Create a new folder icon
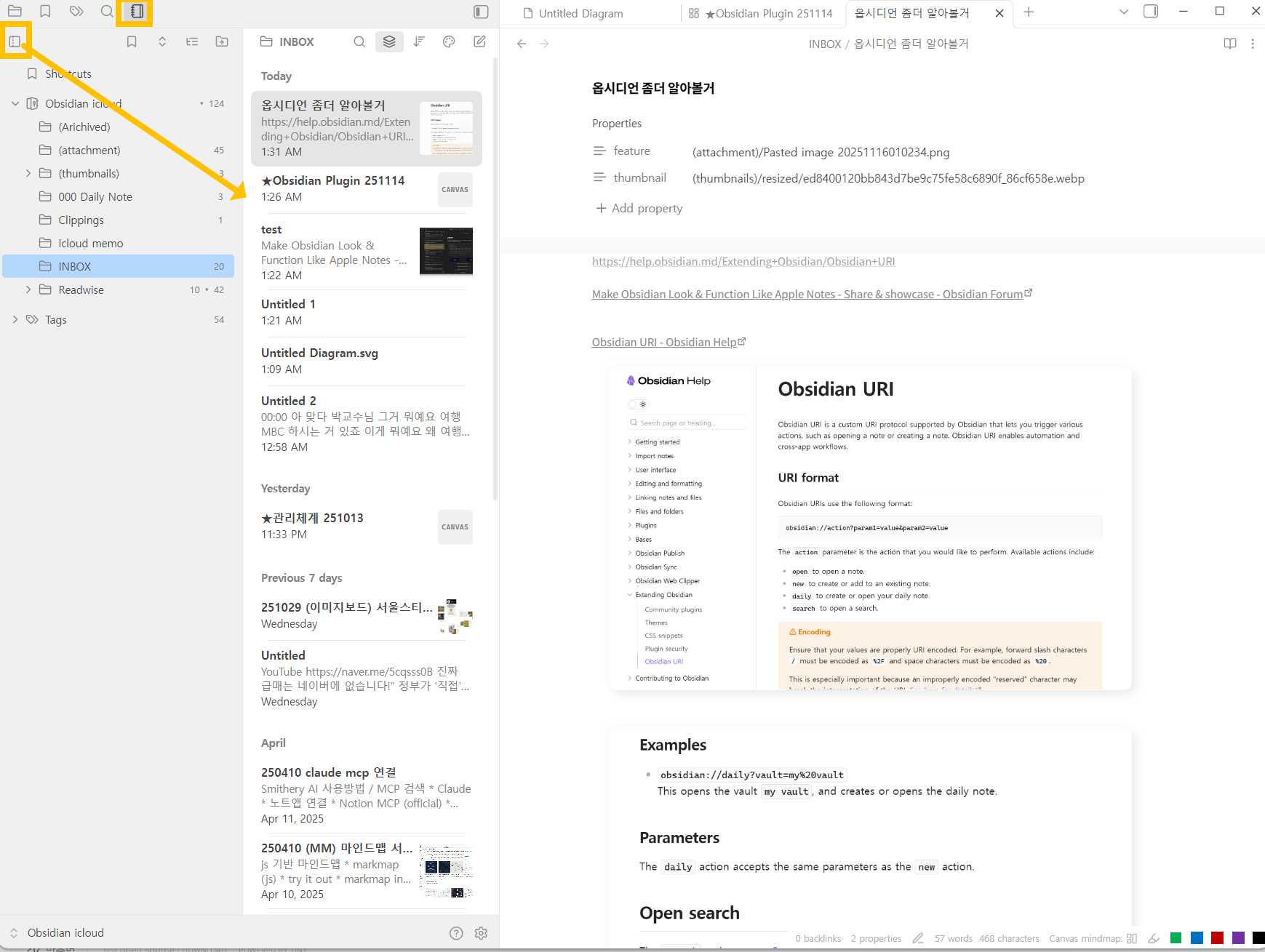 click(222, 41)
